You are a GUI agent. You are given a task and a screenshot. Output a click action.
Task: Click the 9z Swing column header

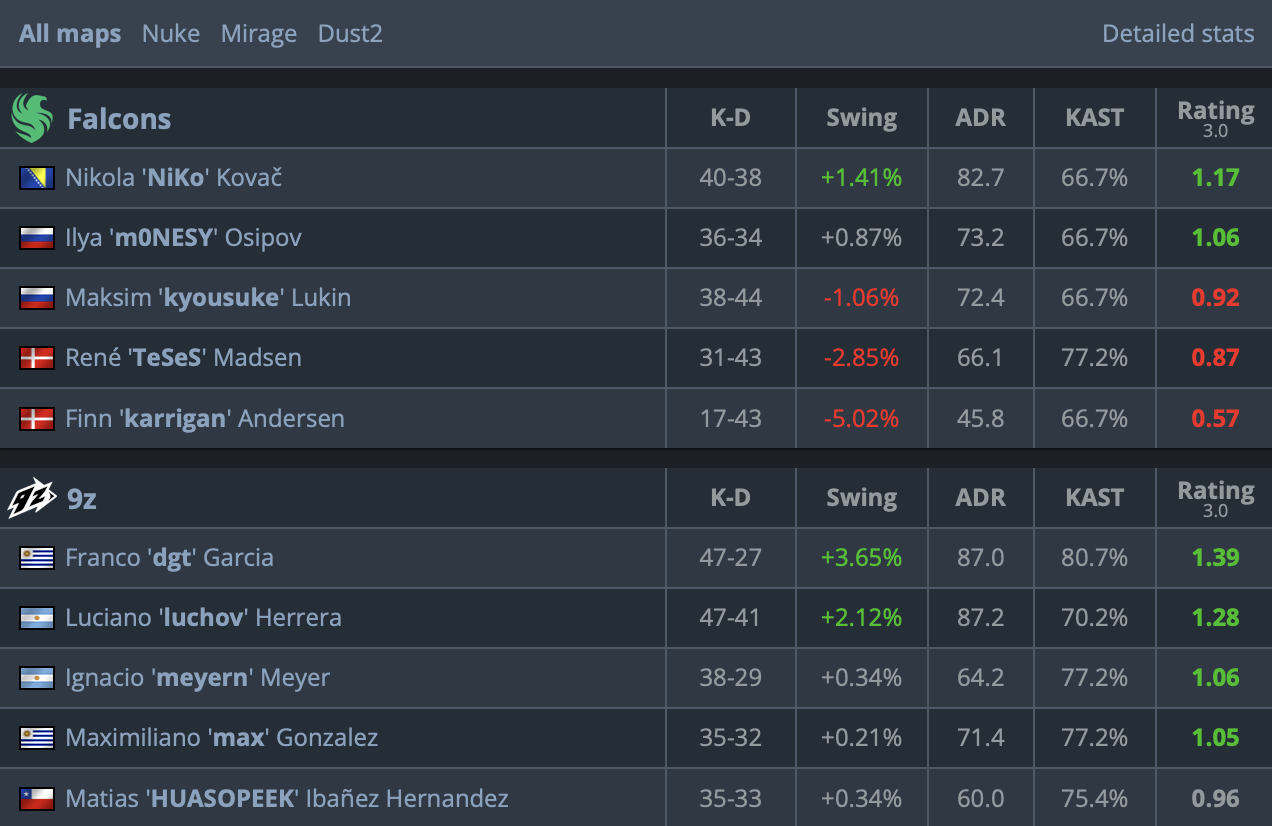(861, 498)
